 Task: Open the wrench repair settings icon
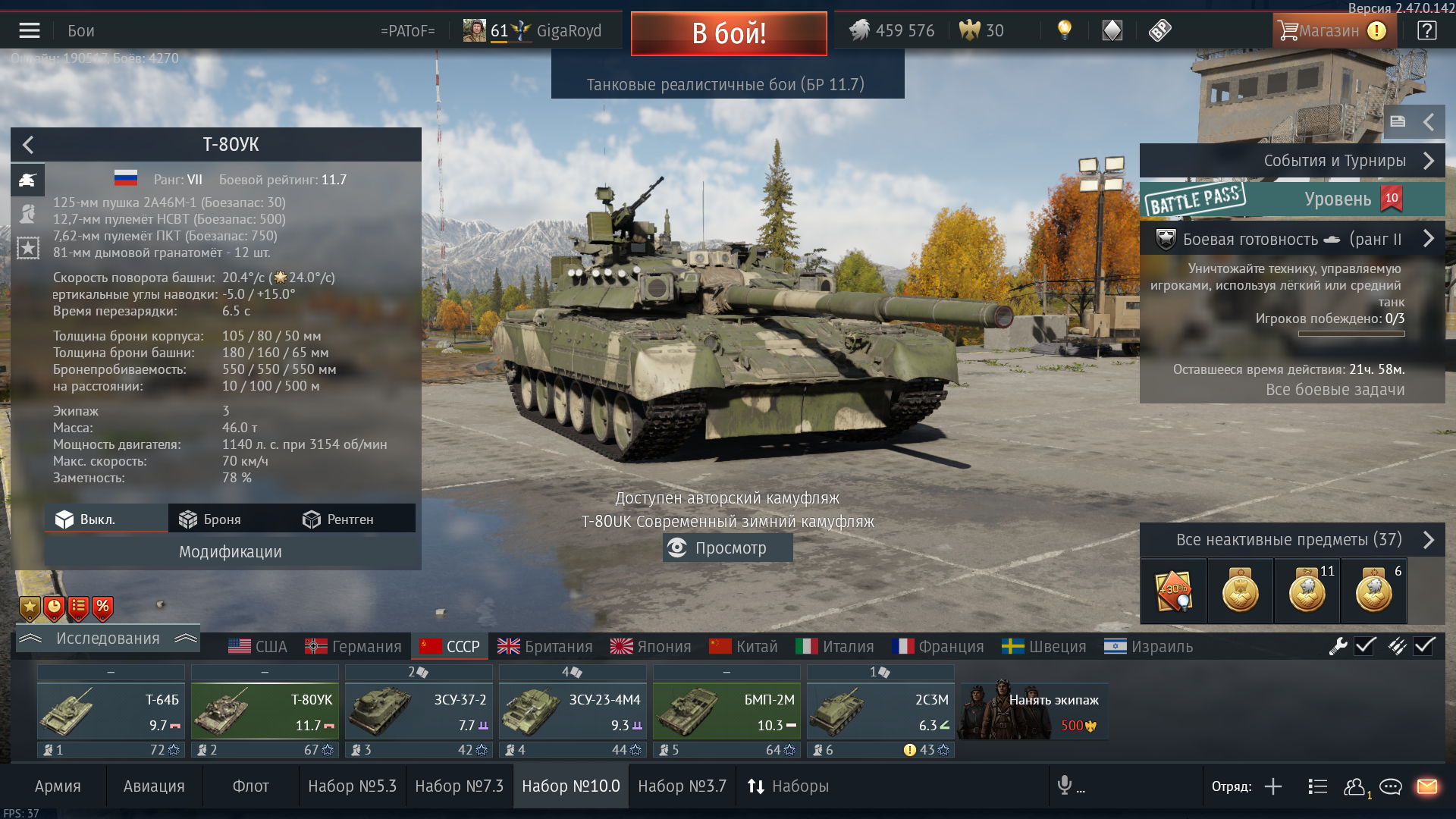[x=1338, y=646]
